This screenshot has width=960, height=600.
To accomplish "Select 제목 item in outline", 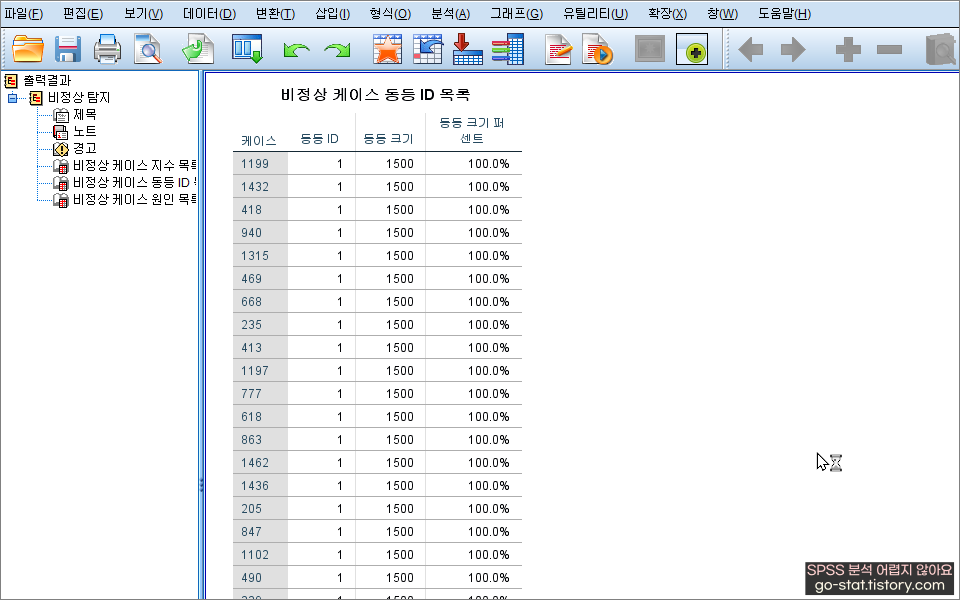I will pyautogui.click(x=84, y=114).
